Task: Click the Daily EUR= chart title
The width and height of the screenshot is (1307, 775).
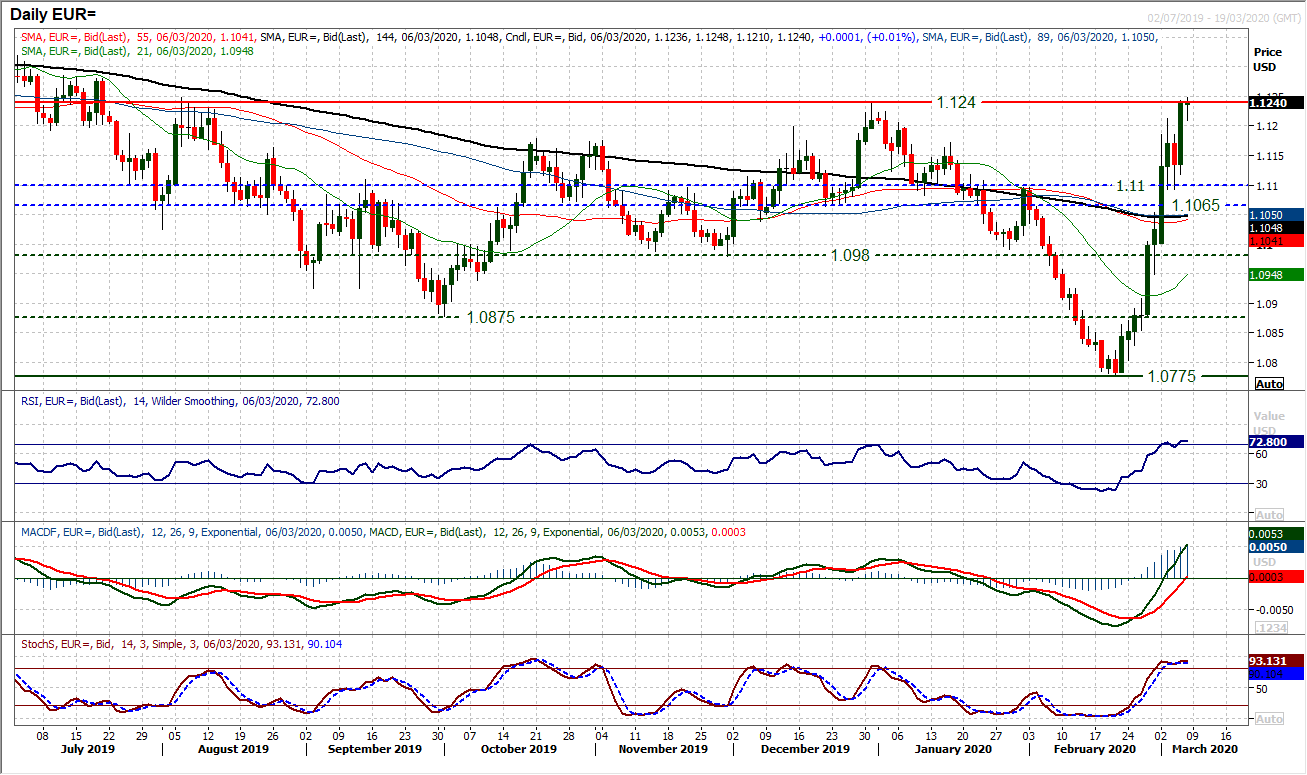Action: pos(50,12)
